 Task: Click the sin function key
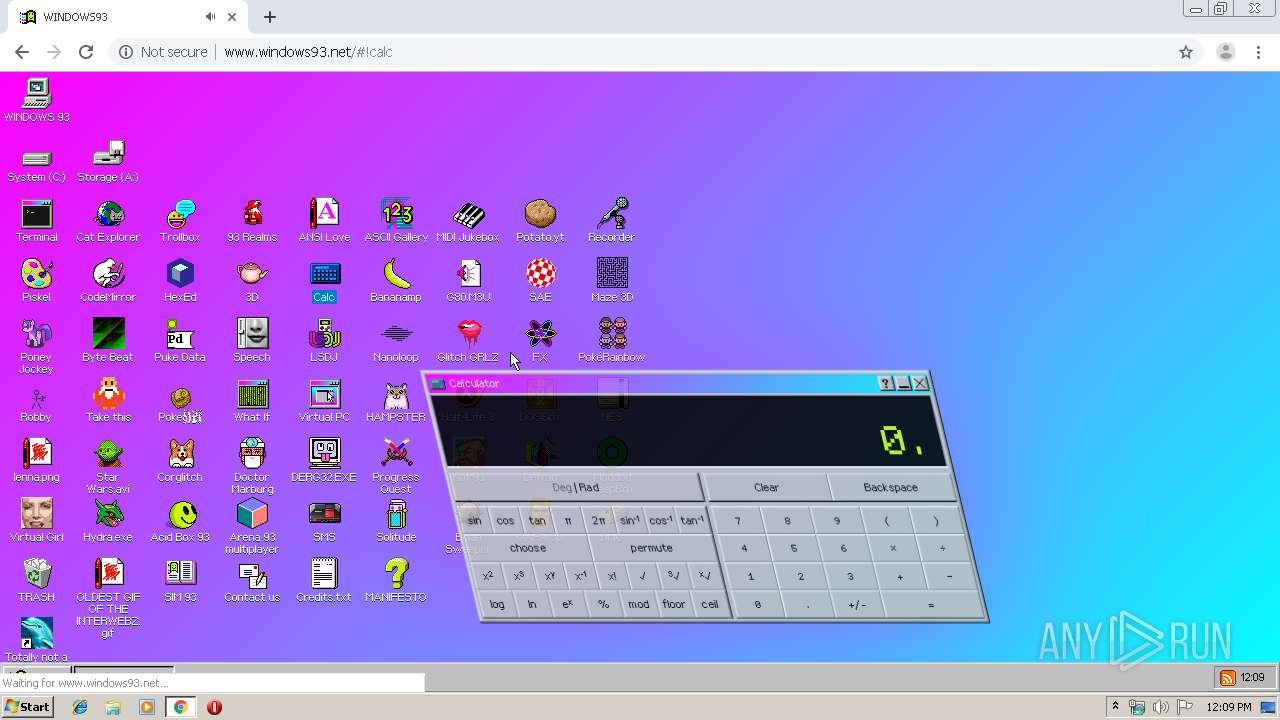[474, 520]
